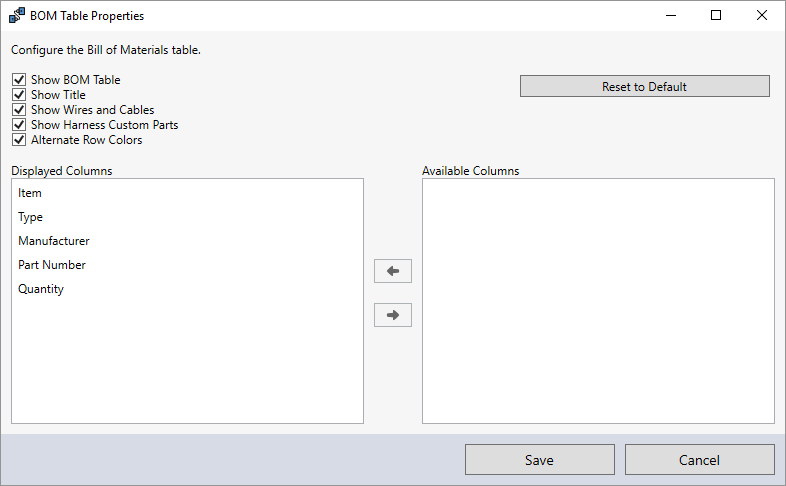Click the BOM Table Properties app icon
This screenshot has width=786, height=486.
click(x=17, y=16)
